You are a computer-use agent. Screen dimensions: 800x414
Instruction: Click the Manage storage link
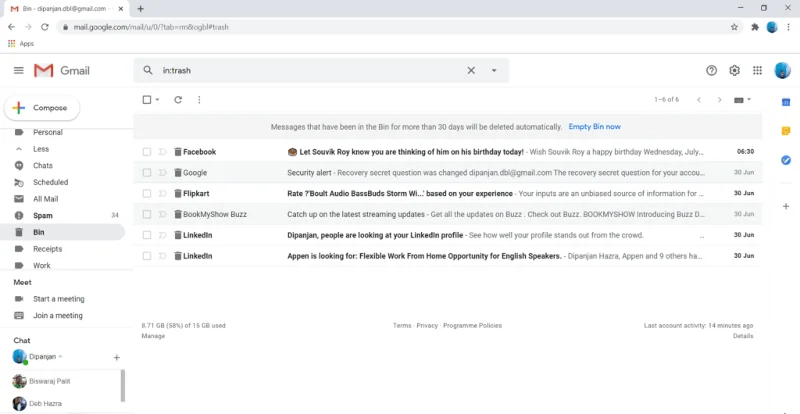pyautogui.click(x=153, y=336)
